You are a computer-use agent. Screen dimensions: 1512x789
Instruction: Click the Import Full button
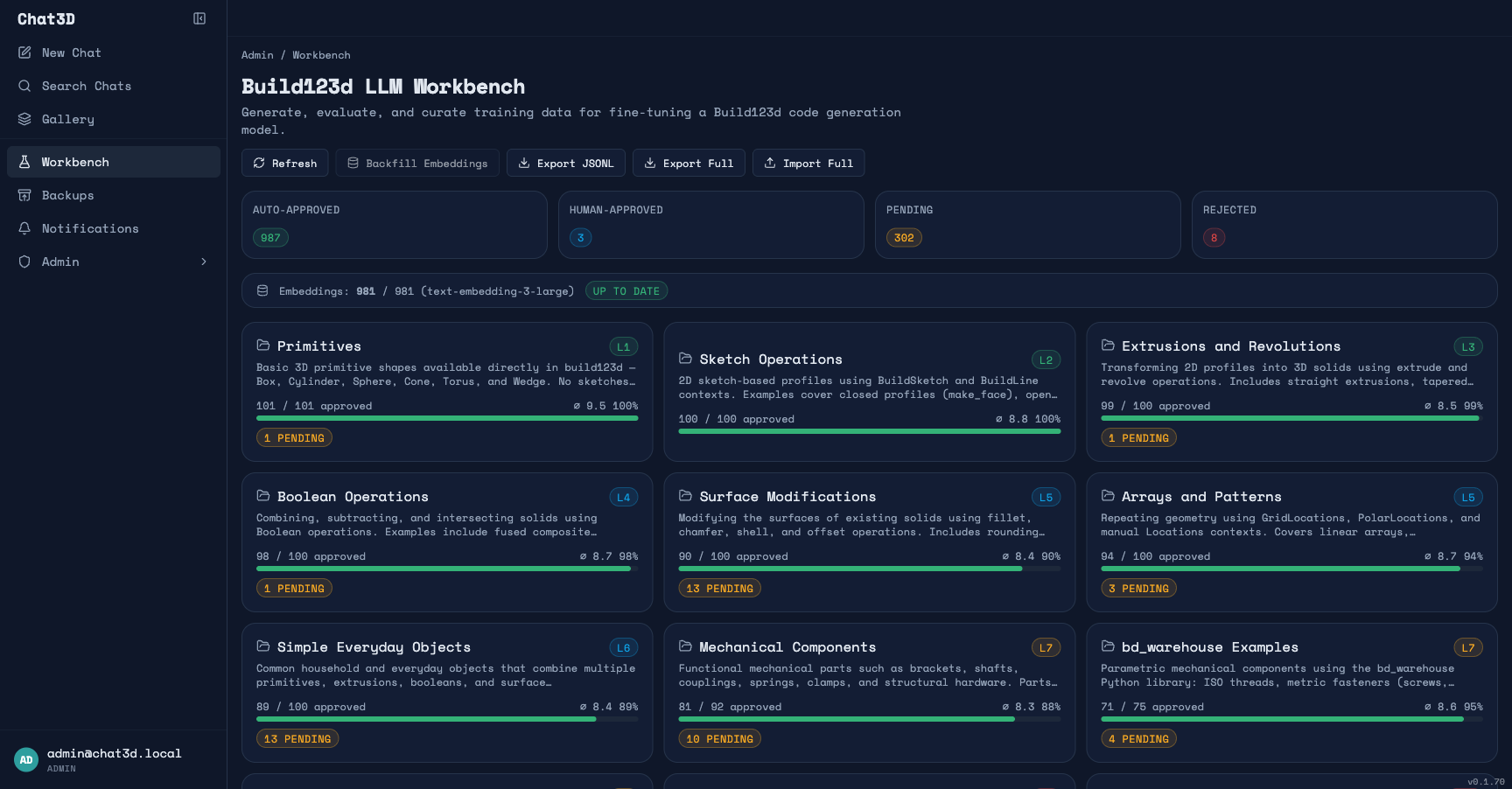(808, 163)
